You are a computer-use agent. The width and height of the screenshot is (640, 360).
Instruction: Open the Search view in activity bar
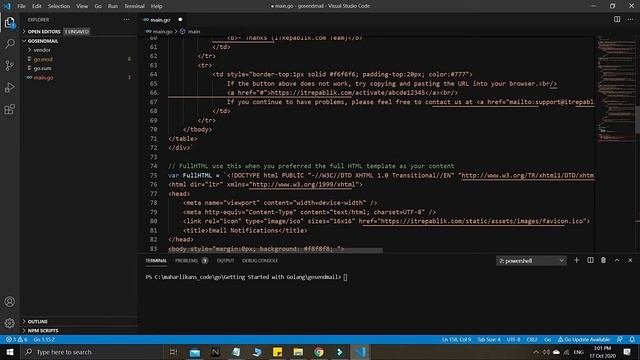click(x=9, y=44)
